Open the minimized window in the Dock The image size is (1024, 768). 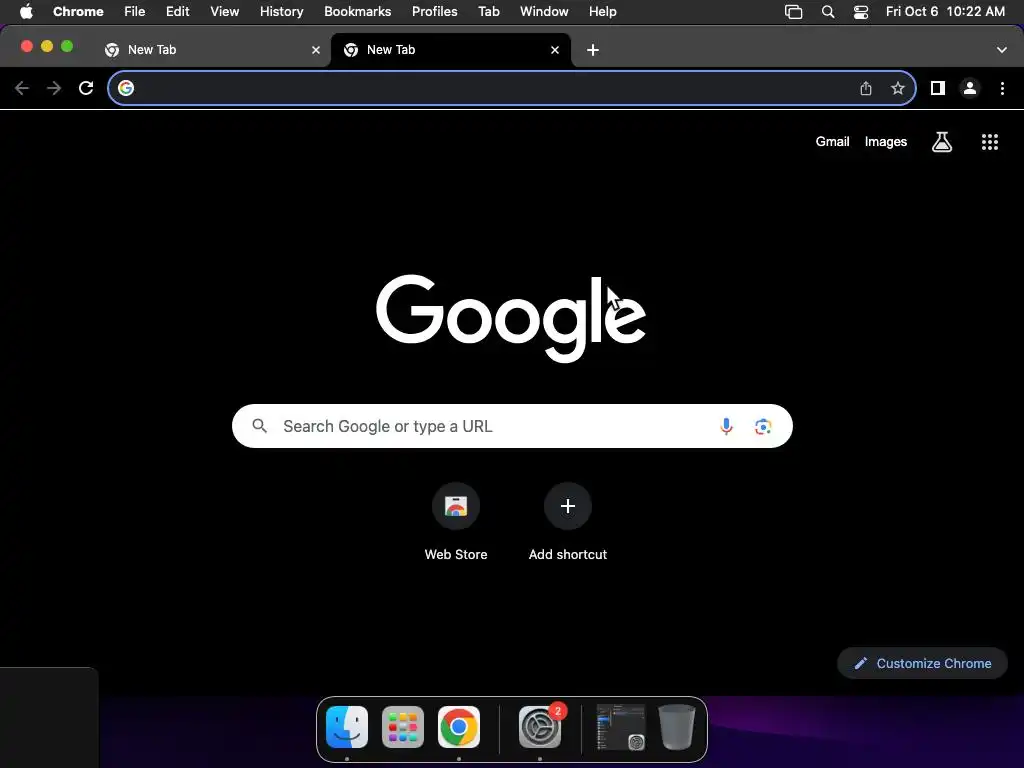coord(621,727)
